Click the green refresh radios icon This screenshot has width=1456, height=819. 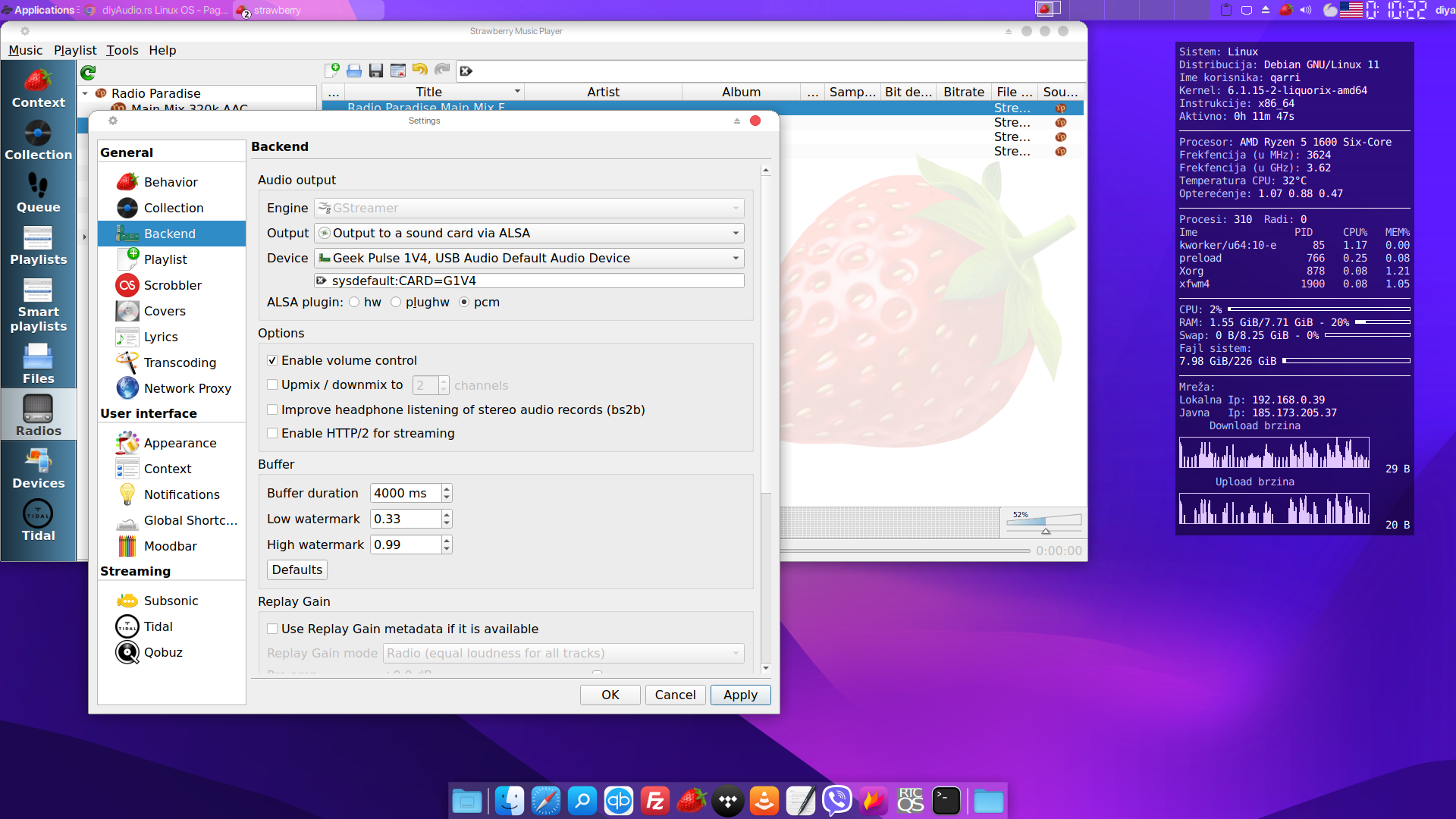[x=88, y=72]
